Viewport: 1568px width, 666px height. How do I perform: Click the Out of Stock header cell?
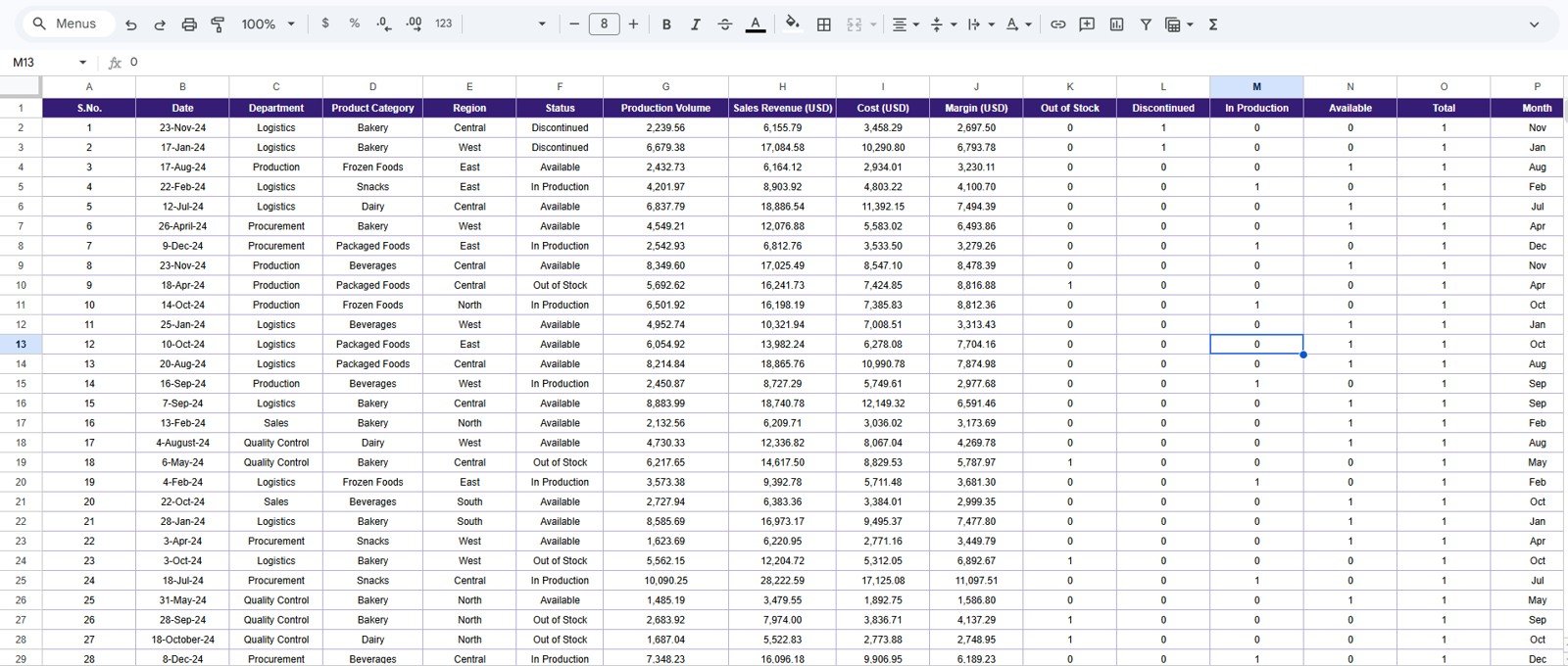(x=1070, y=108)
